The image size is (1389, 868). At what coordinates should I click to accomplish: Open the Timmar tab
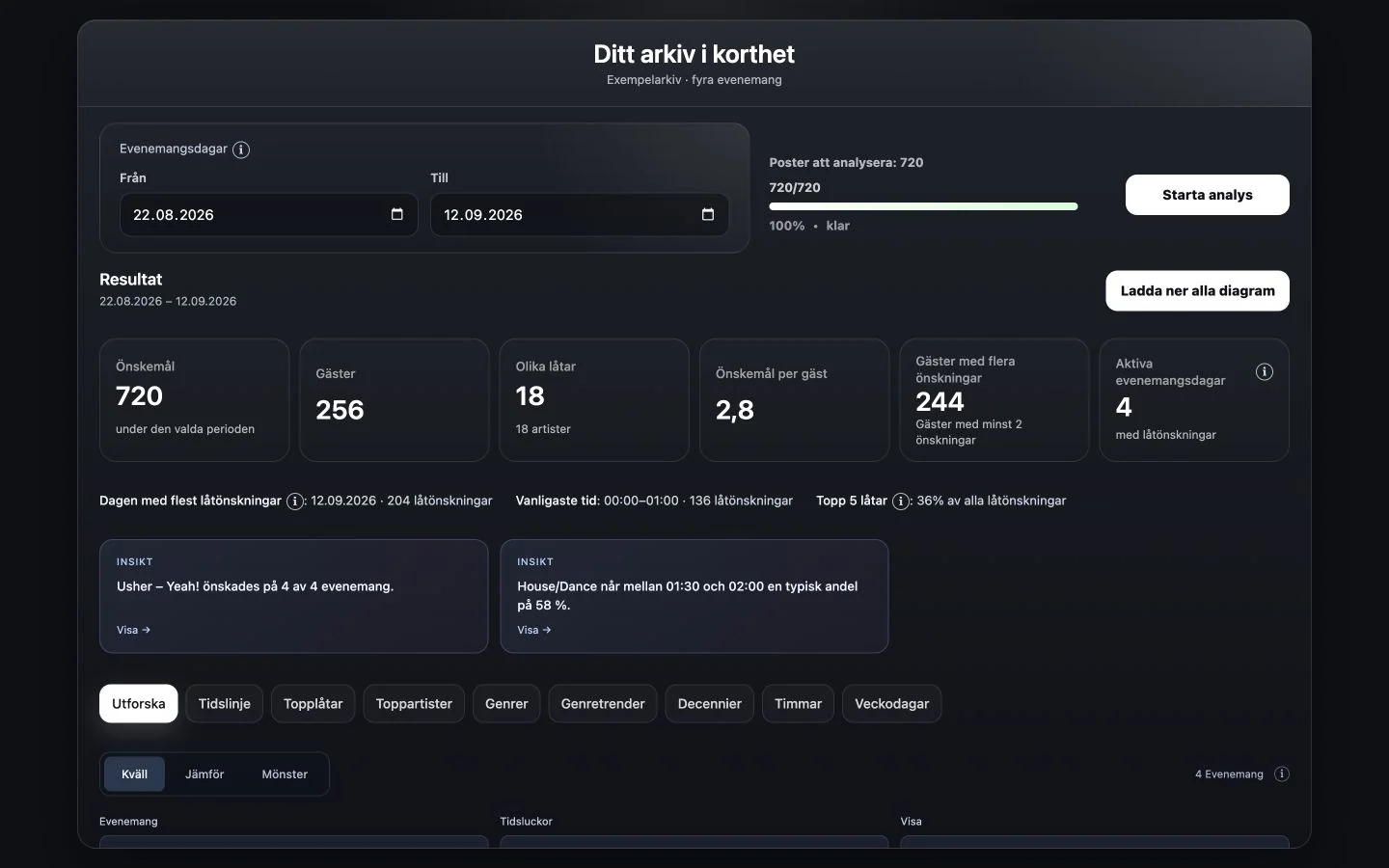coord(798,704)
